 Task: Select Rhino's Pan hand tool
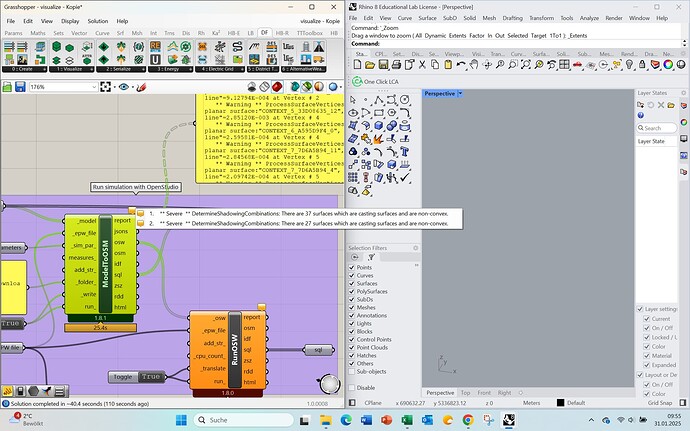[473, 65]
